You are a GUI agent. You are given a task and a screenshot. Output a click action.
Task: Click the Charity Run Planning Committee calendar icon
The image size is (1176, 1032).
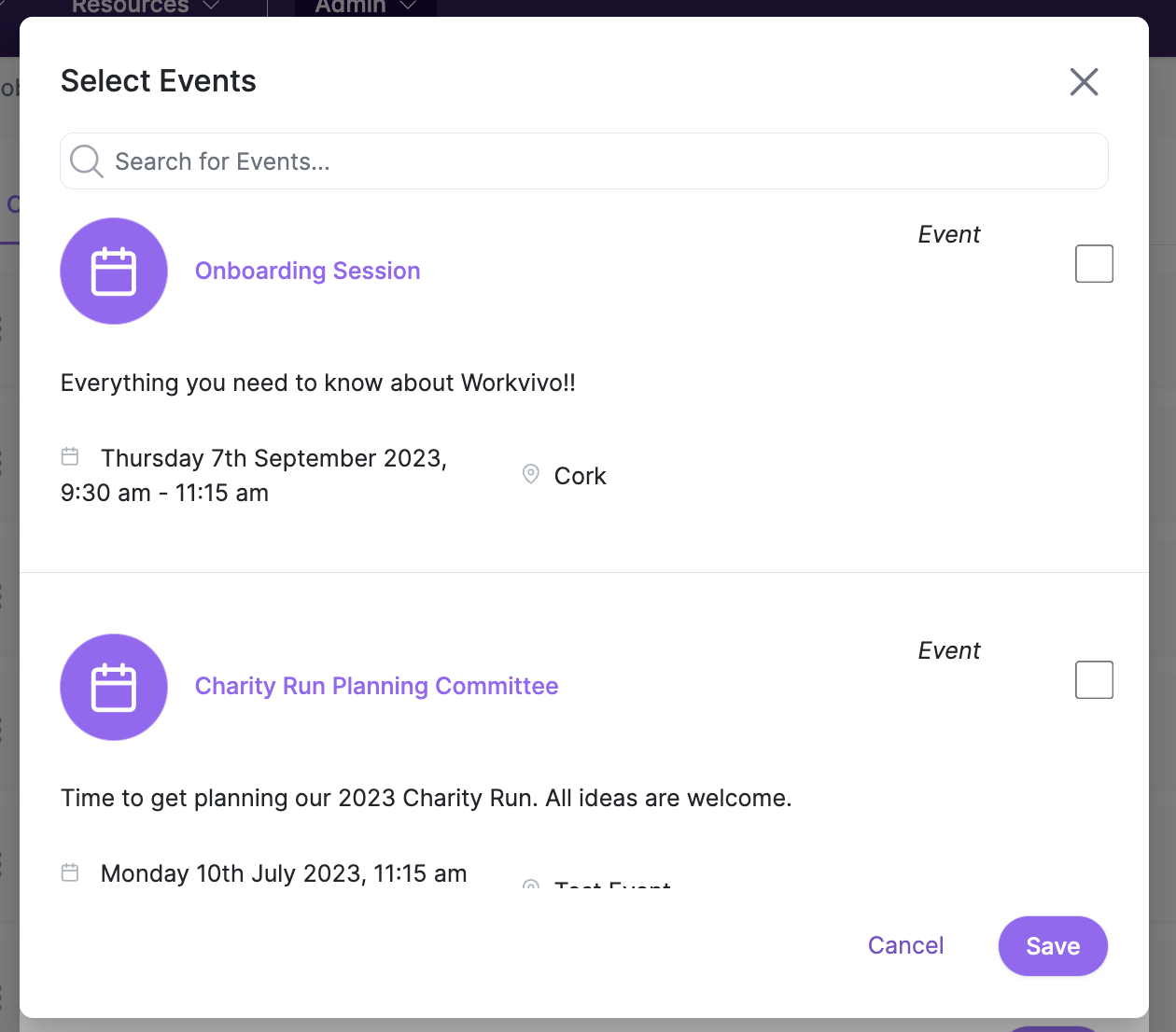click(114, 688)
